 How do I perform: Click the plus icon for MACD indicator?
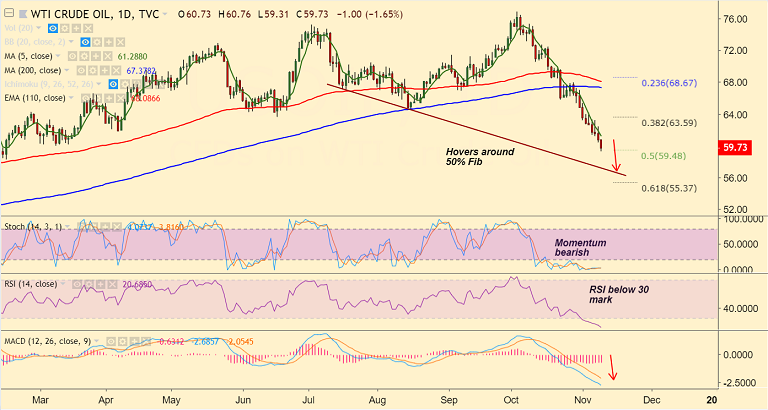coord(134,341)
